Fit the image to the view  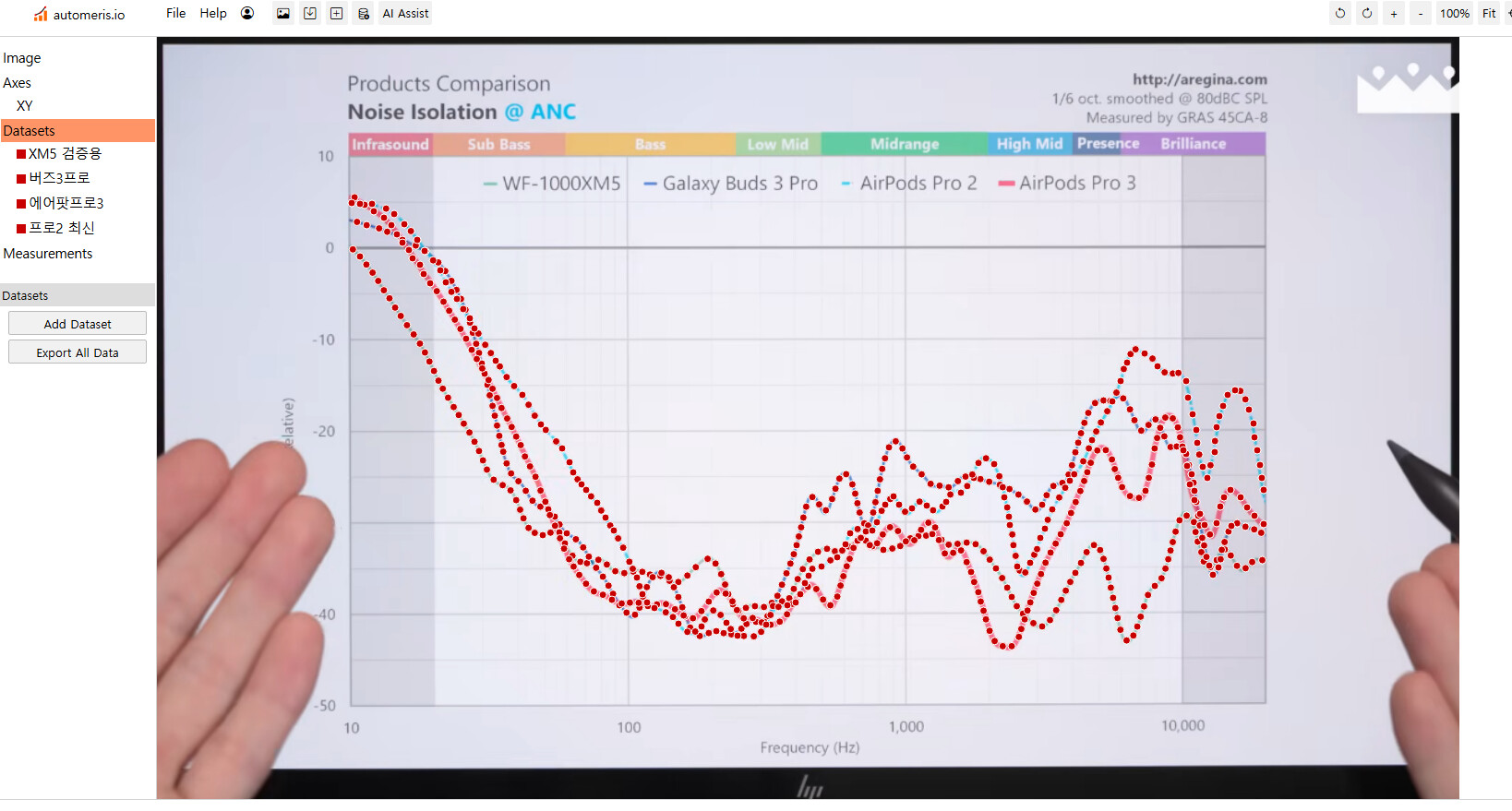pos(1488,13)
